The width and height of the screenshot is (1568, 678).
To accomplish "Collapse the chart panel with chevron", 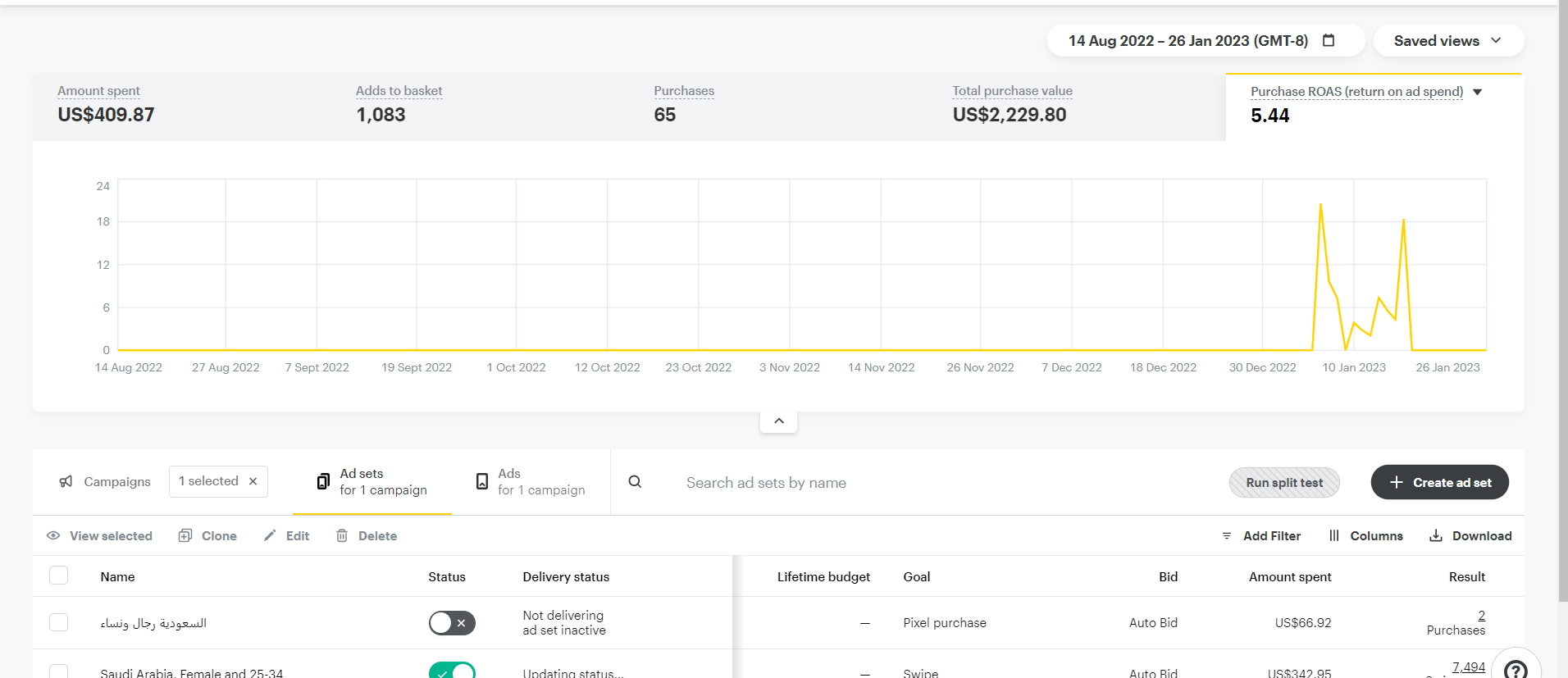I will [778, 421].
